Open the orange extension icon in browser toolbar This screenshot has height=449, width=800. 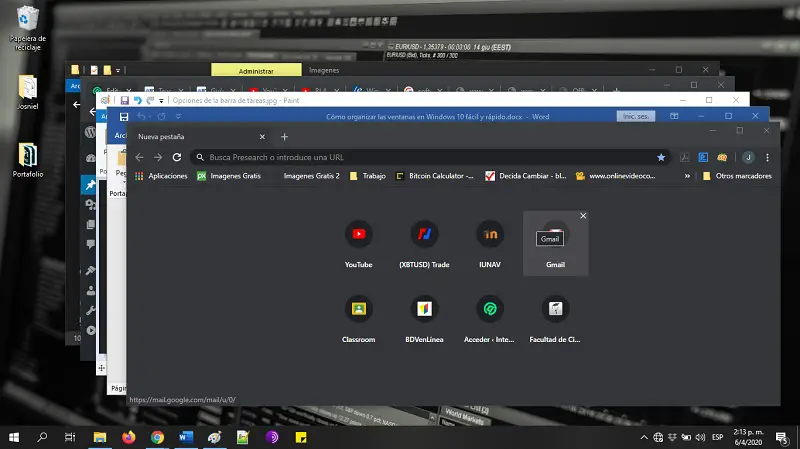tap(722, 157)
